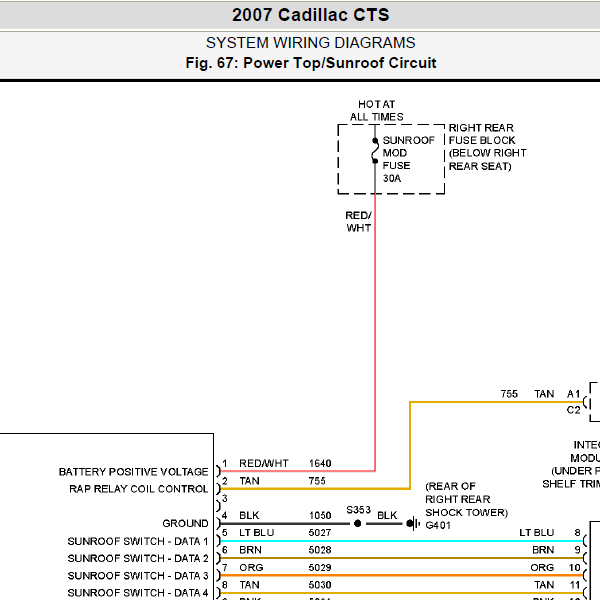Select the "SYSTEM WIRING DIAGRAMS" subtitle

(310, 42)
